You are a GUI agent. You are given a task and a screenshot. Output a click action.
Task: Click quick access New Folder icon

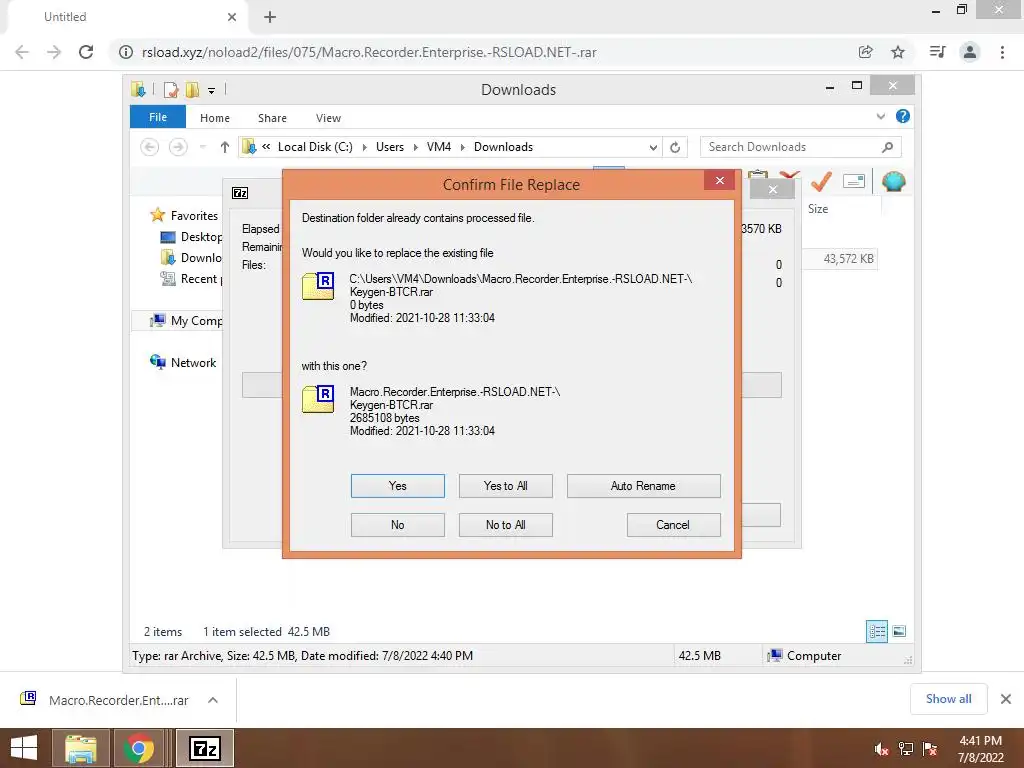pos(192,90)
